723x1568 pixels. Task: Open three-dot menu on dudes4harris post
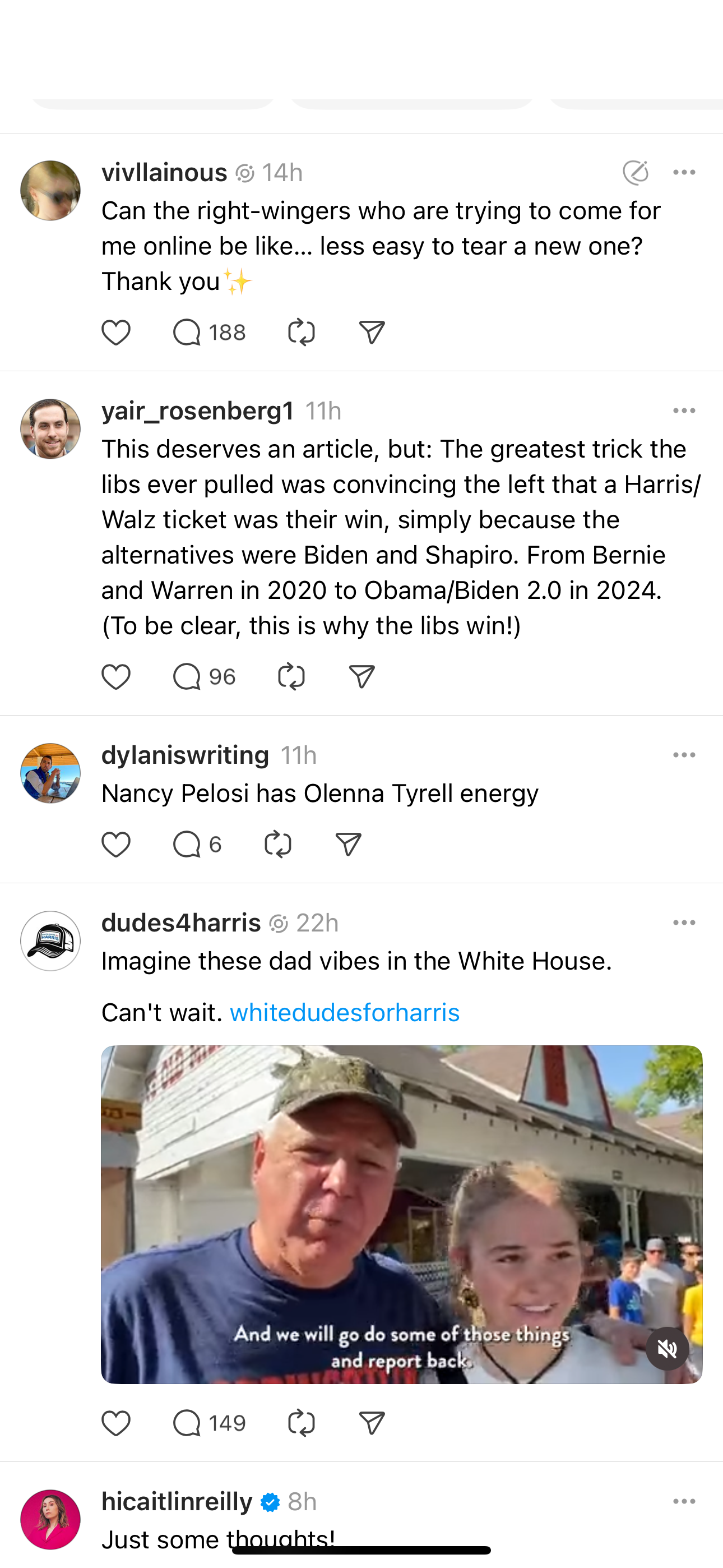click(684, 923)
